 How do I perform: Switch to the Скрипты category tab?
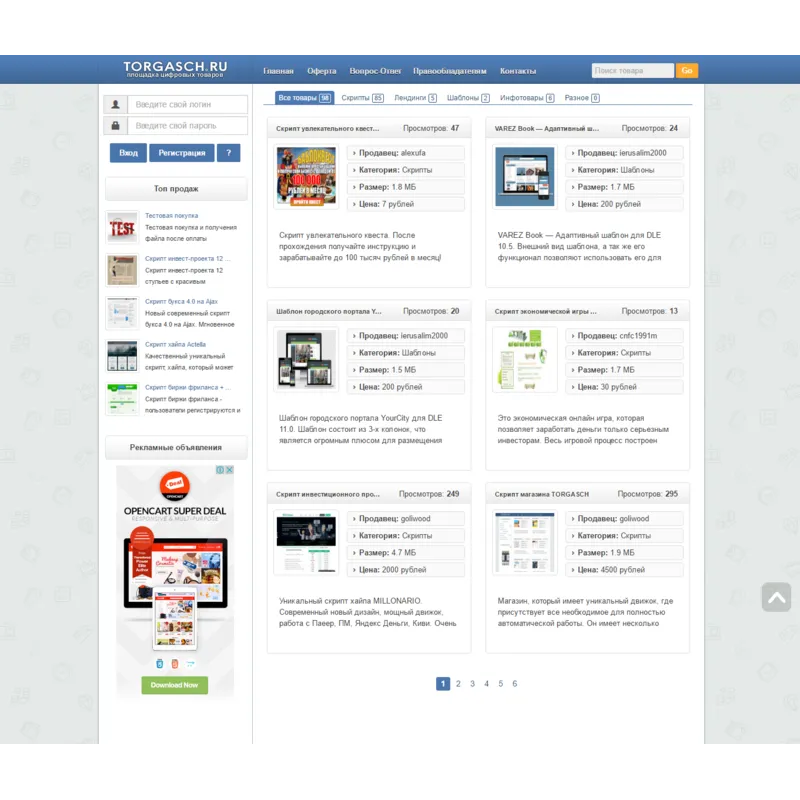point(361,98)
